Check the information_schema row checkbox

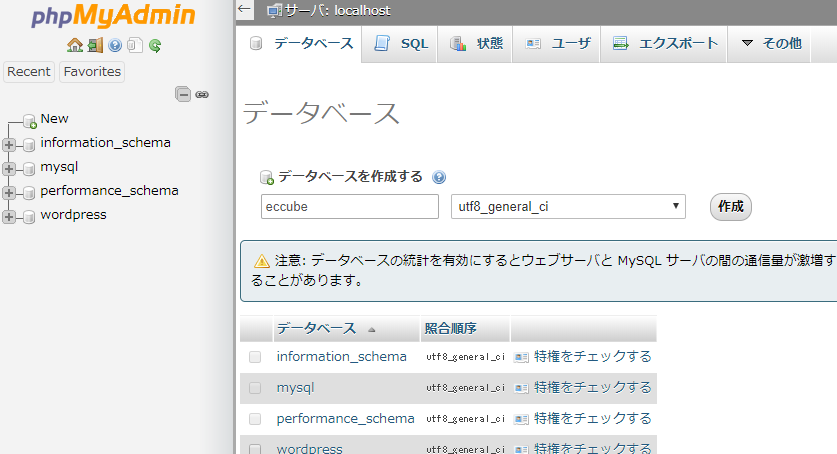coord(255,357)
